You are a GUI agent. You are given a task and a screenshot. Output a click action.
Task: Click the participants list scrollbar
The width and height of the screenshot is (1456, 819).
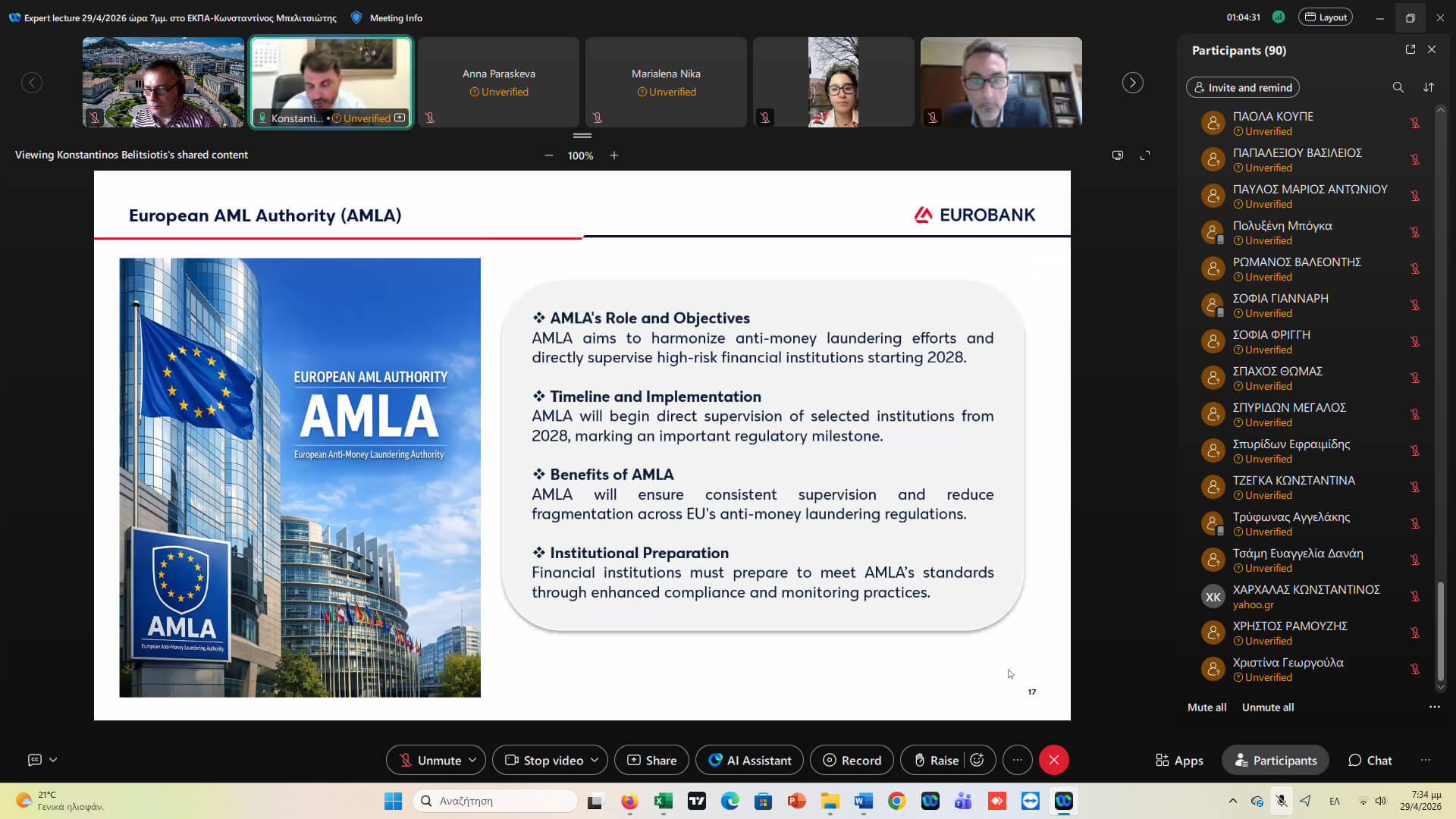coord(1440,632)
